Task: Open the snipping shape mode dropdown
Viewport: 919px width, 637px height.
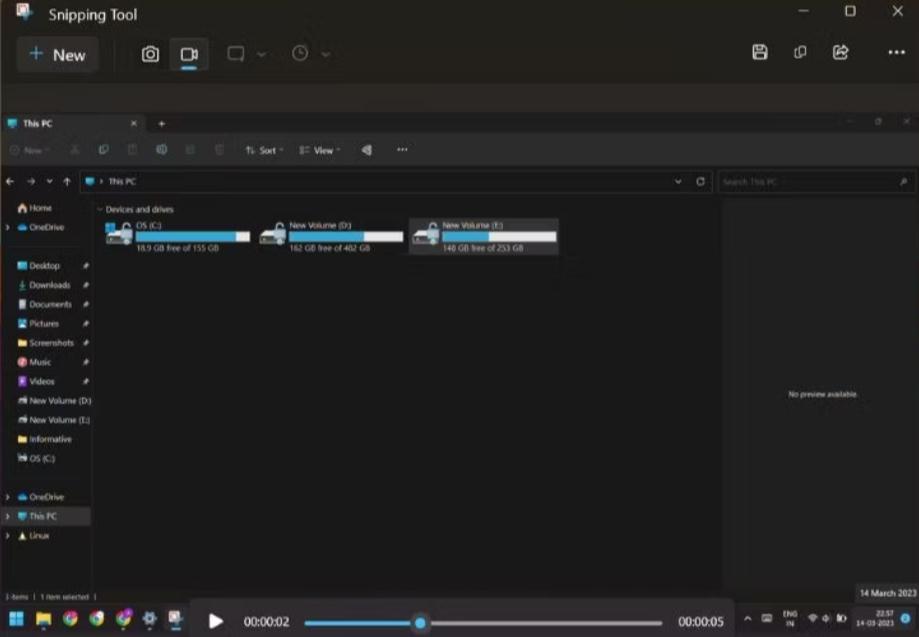Action: tap(261, 54)
